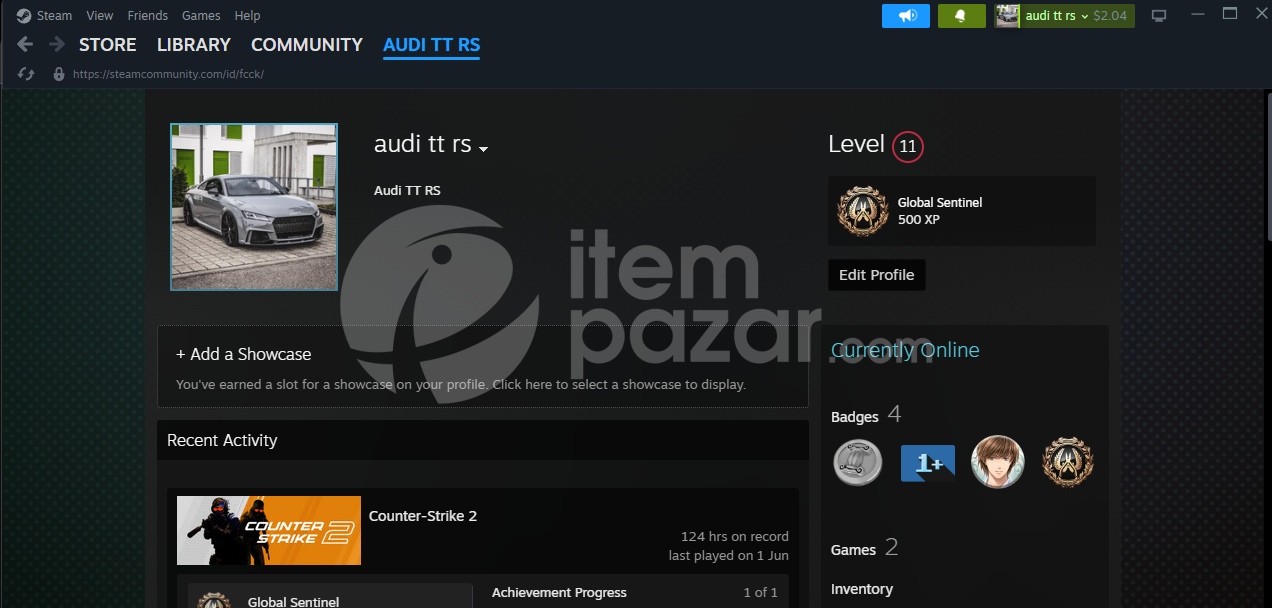Viewport: 1272px width, 608px height.
Task: Click the padlock icon beside the URL
Action: pyautogui.click(x=59, y=74)
